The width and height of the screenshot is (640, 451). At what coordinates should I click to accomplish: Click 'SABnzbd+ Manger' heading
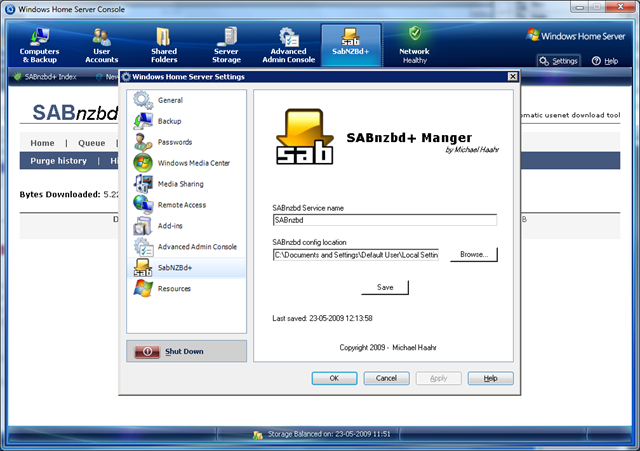coord(409,138)
